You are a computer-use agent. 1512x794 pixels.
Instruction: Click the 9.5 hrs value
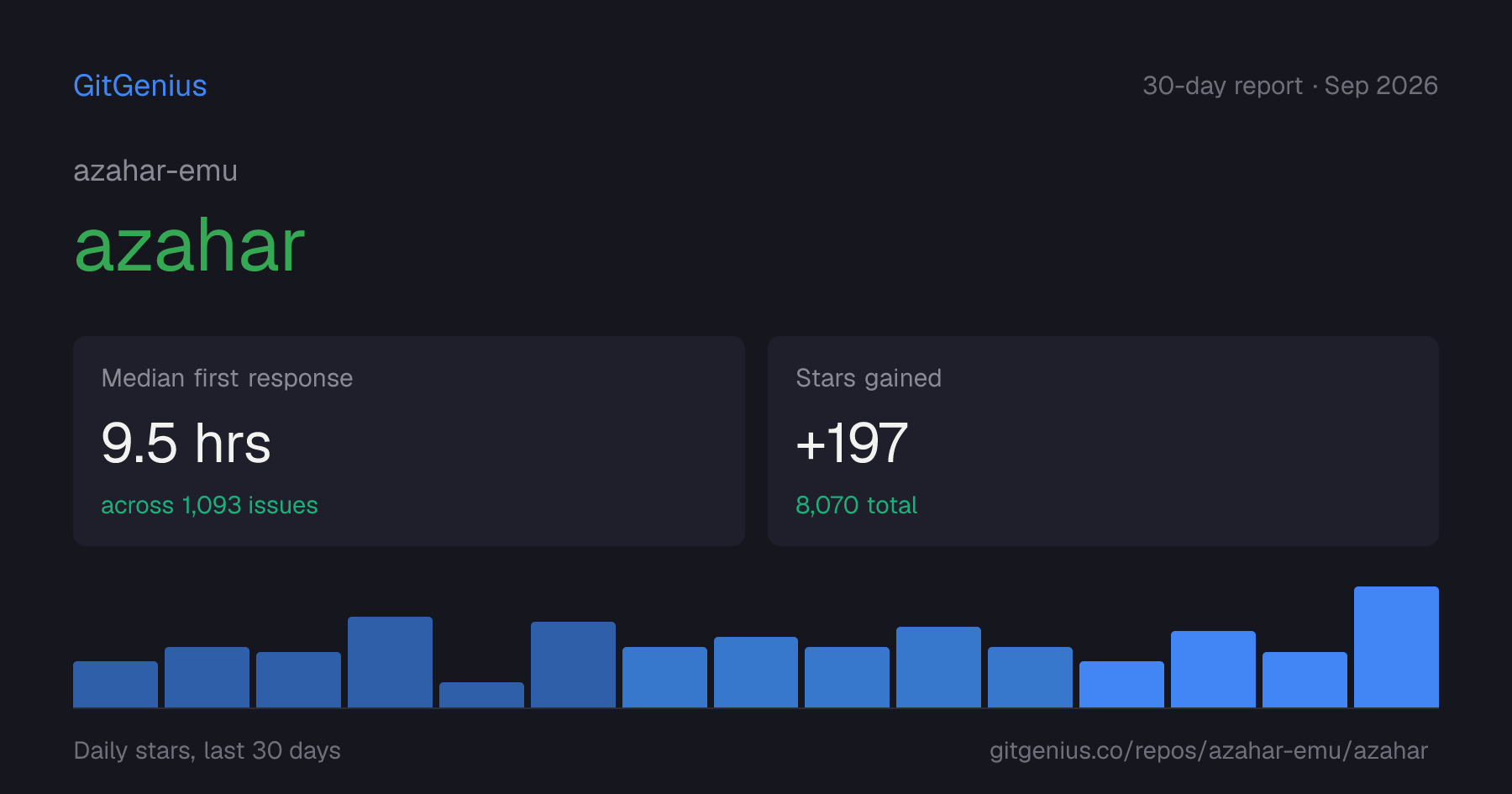[186, 443]
